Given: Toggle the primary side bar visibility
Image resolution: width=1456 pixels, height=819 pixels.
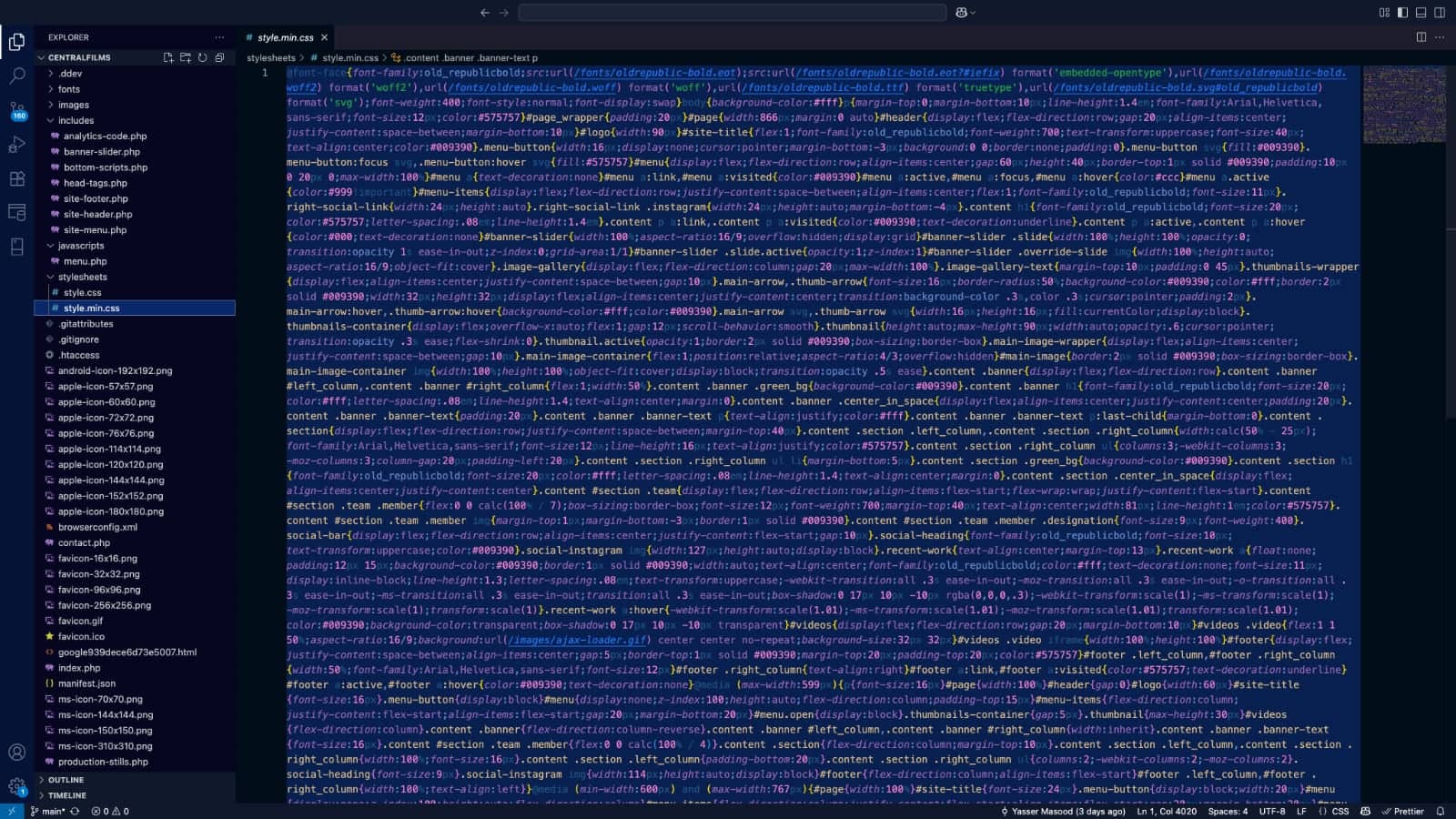Looking at the screenshot, I should [x=1402, y=13].
